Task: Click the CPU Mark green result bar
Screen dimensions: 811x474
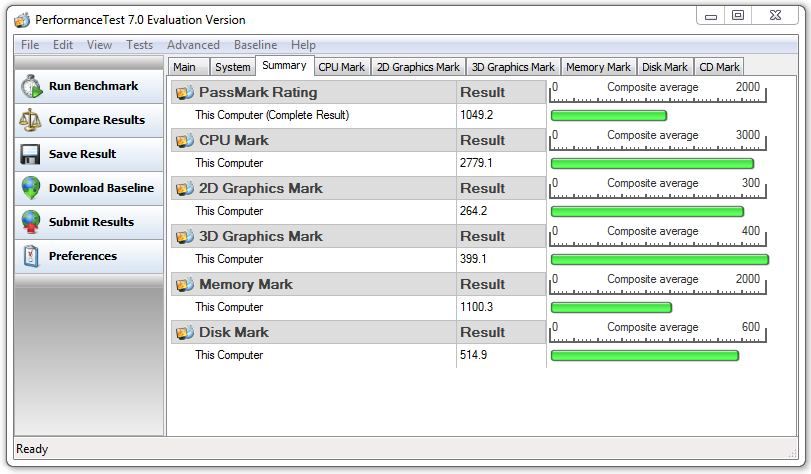Action: coord(652,164)
